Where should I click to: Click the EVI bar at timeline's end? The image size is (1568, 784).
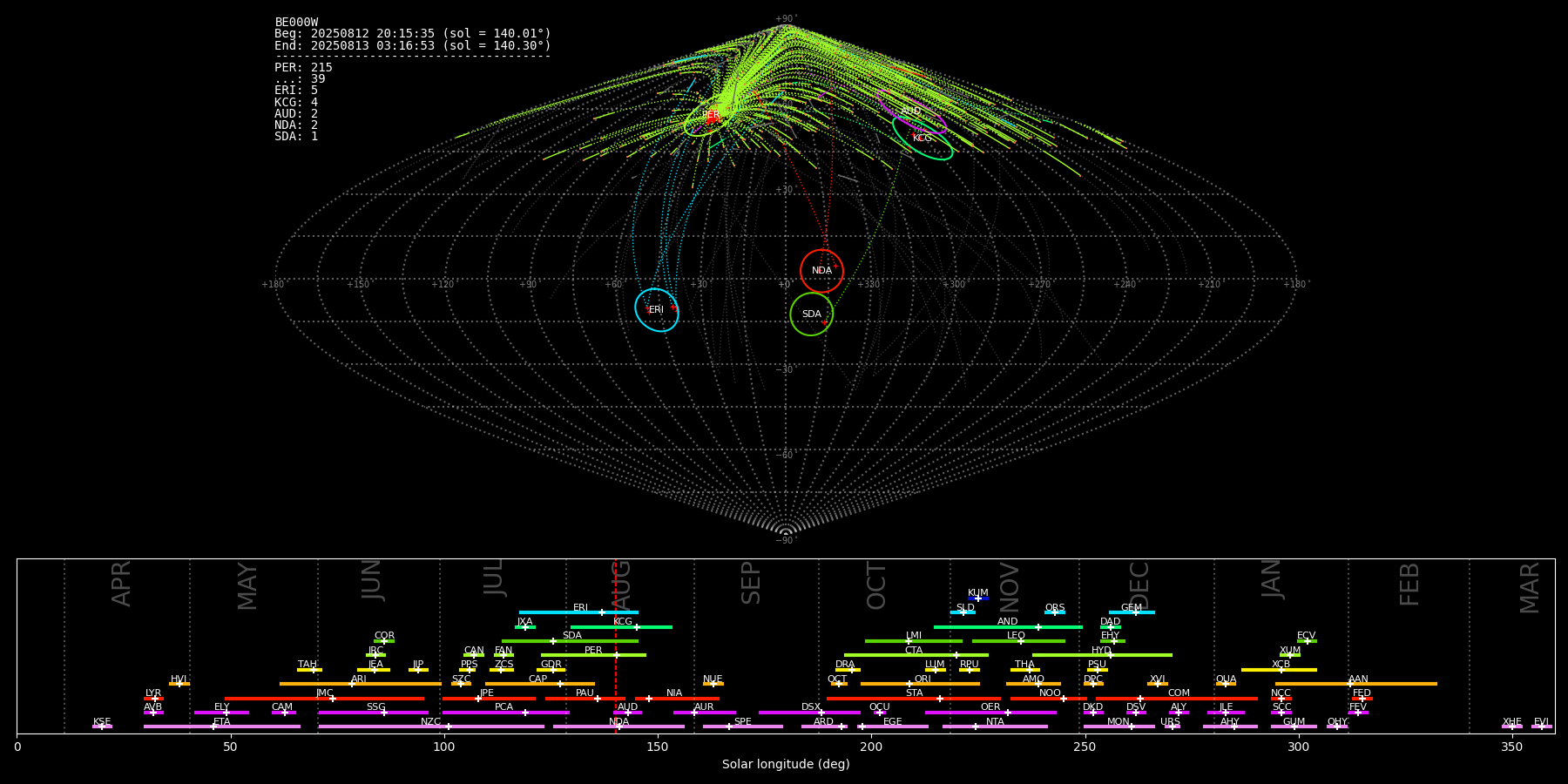point(1542,727)
